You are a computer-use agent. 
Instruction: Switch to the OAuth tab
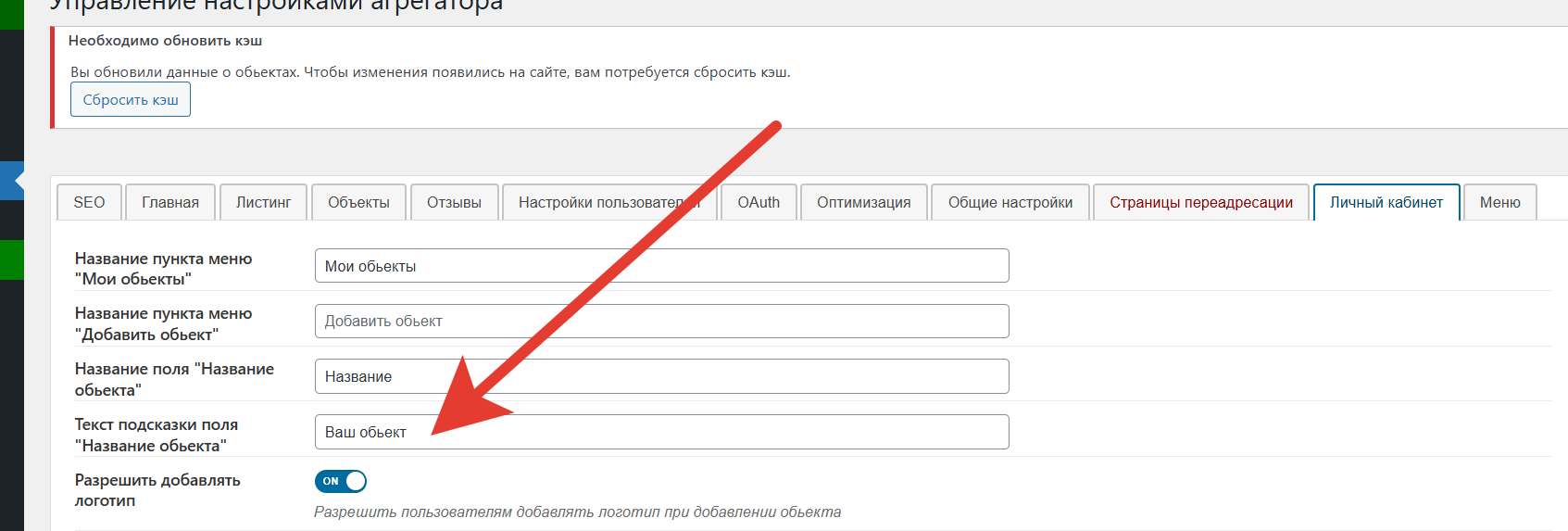tap(759, 202)
